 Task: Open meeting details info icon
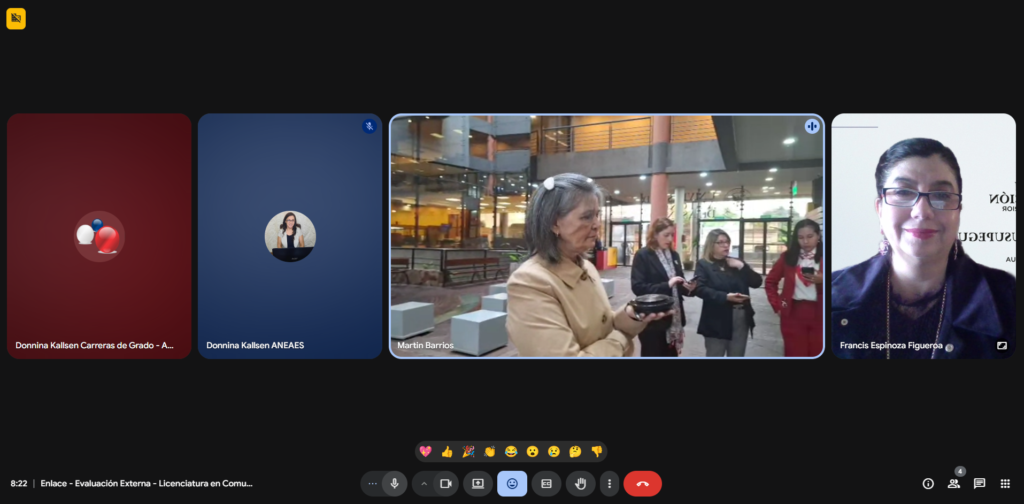coord(928,484)
